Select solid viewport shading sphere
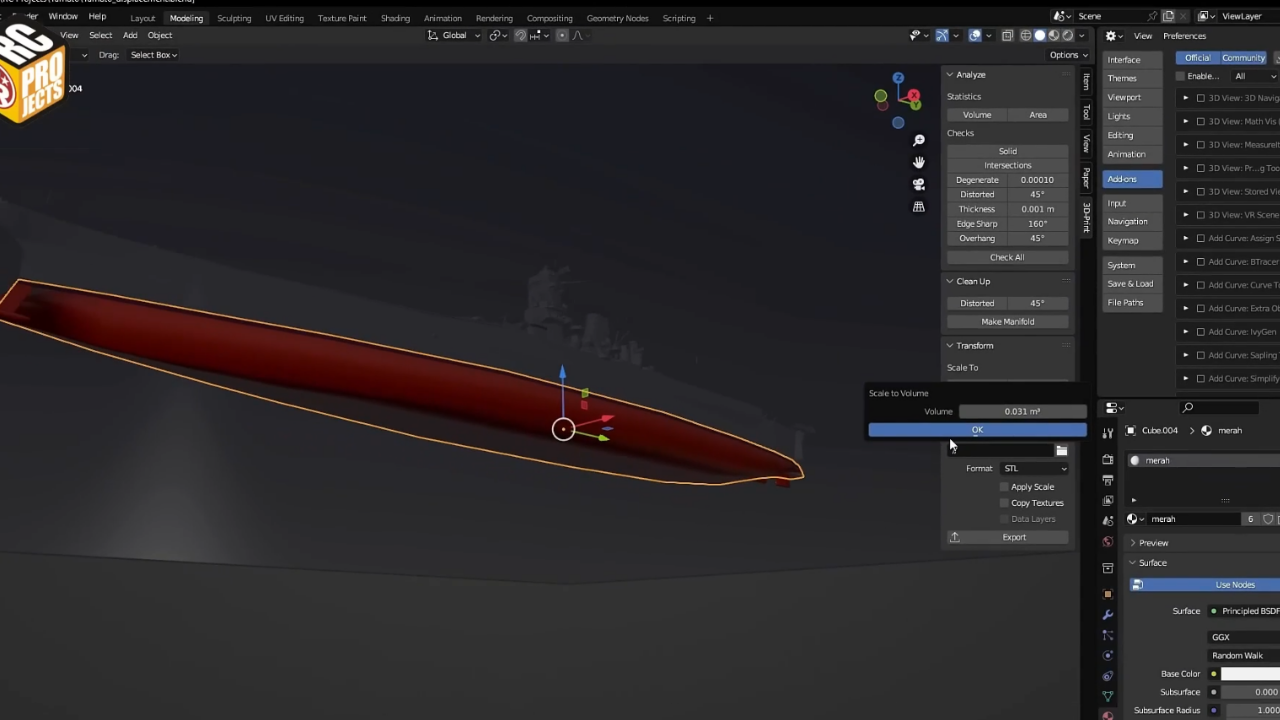The image size is (1280, 720). [1039, 35]
